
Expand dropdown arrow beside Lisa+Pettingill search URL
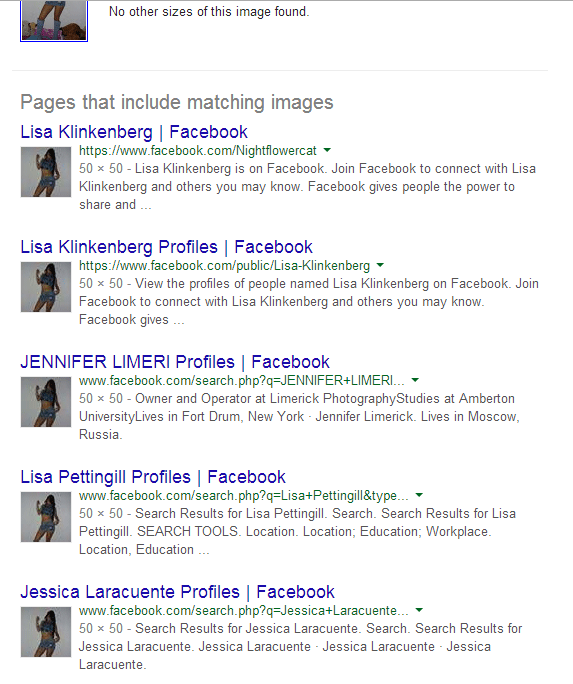419,495
